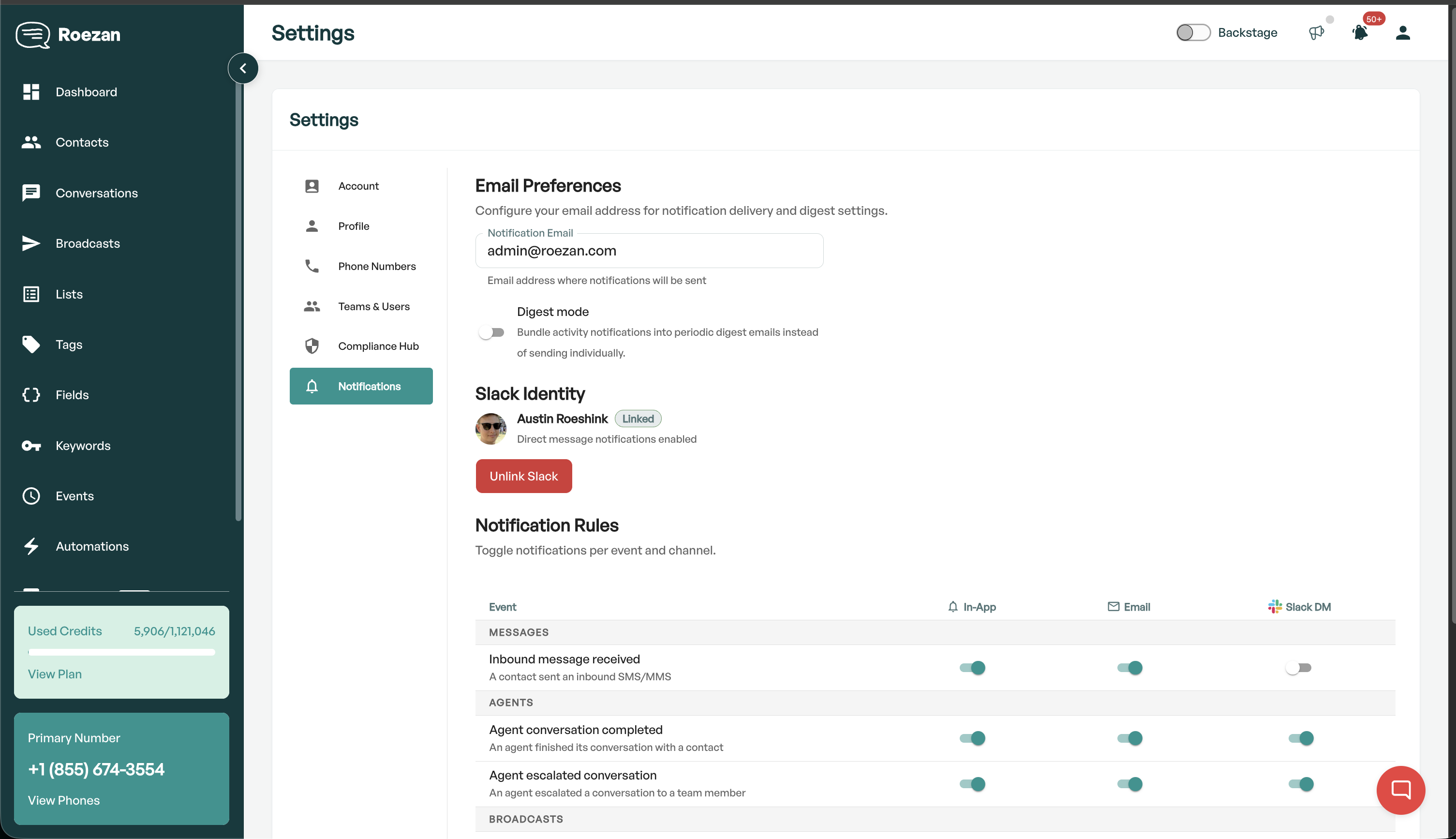Image resolution: width=1456 pixels, height=839 pixels.
Task: Open the View Plan link
Action: click(x=55, y=674)
